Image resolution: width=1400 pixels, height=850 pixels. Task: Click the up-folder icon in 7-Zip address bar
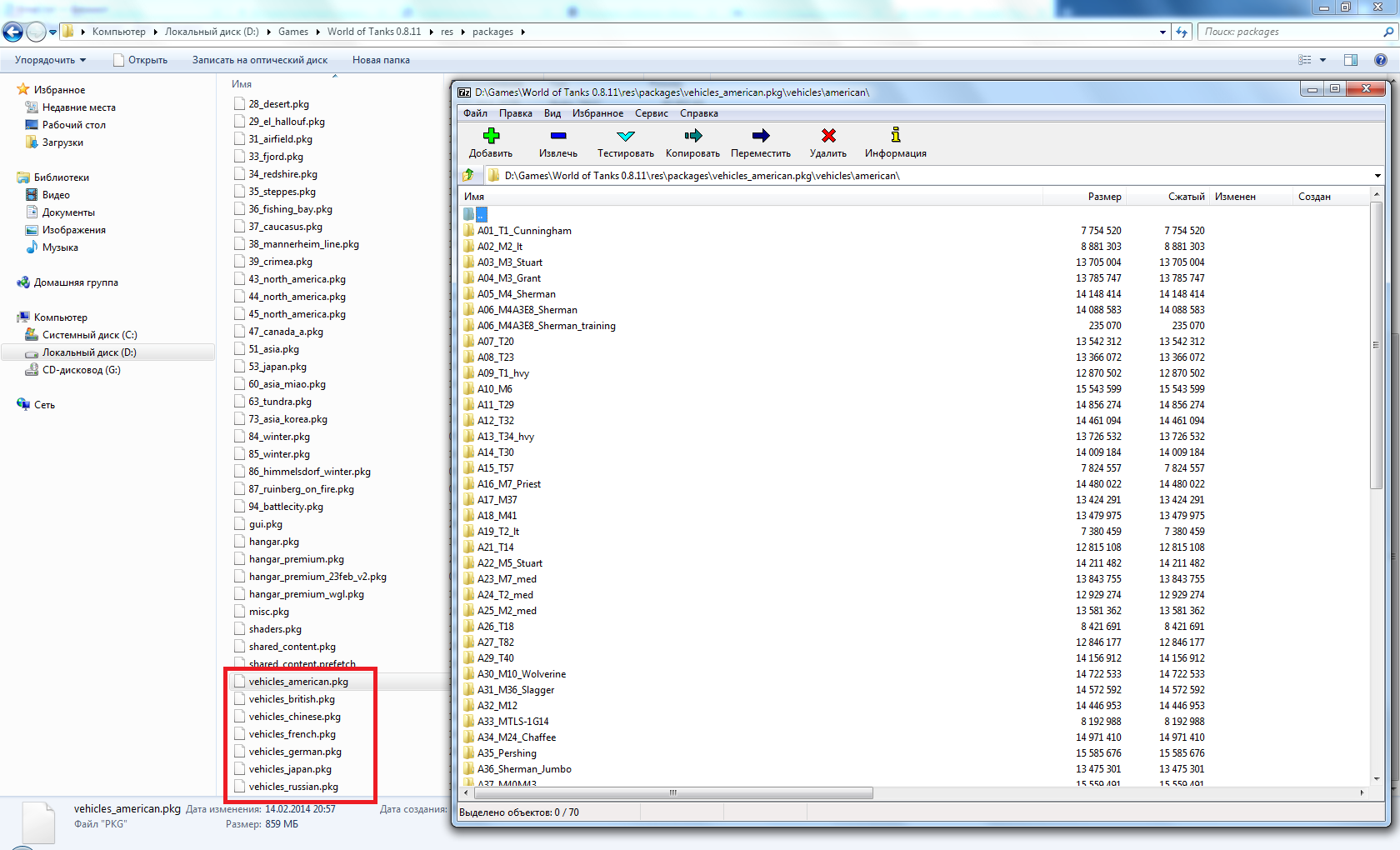[468, 175]
